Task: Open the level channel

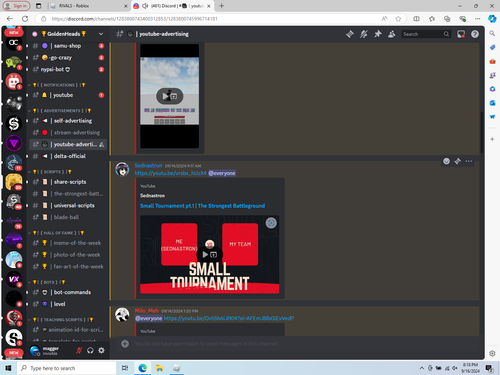Action: [68, 304]
